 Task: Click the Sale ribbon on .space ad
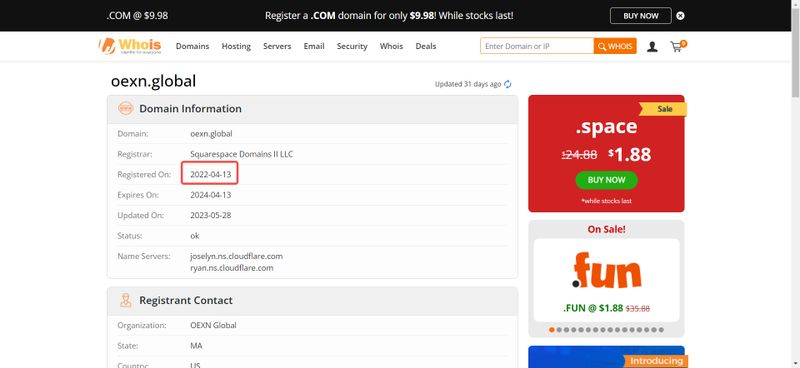pos(664,109)
